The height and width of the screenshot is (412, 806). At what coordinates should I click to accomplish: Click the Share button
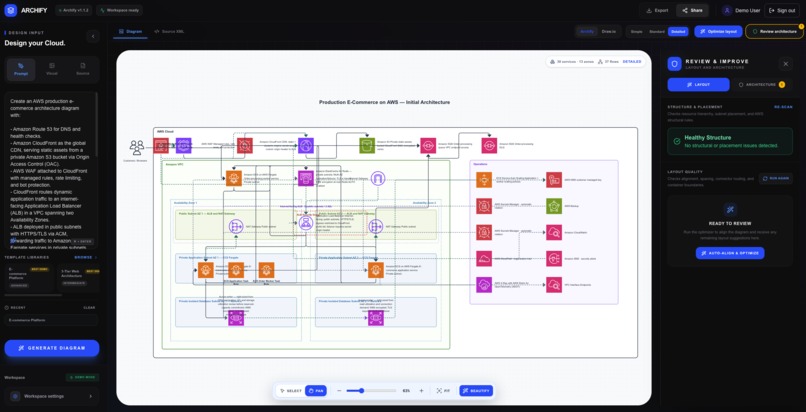tap(692, 10)
